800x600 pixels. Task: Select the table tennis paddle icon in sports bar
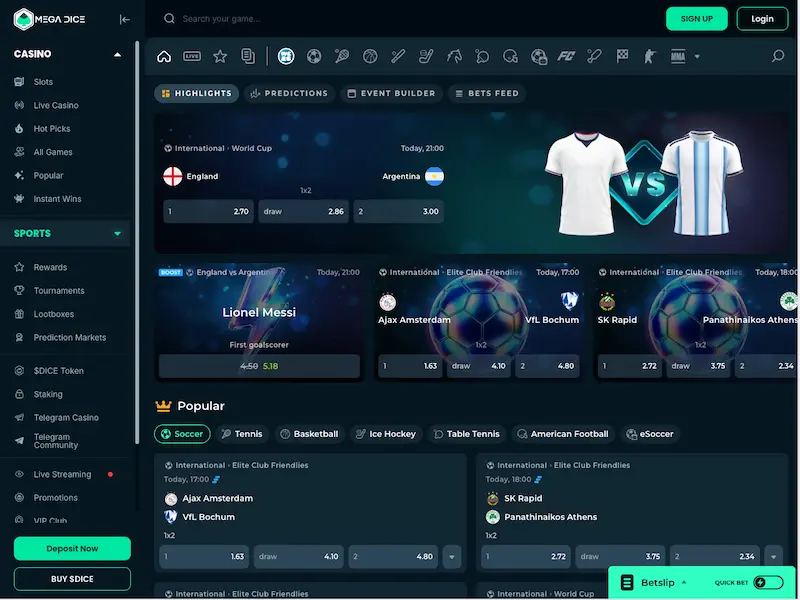point(482,56)
